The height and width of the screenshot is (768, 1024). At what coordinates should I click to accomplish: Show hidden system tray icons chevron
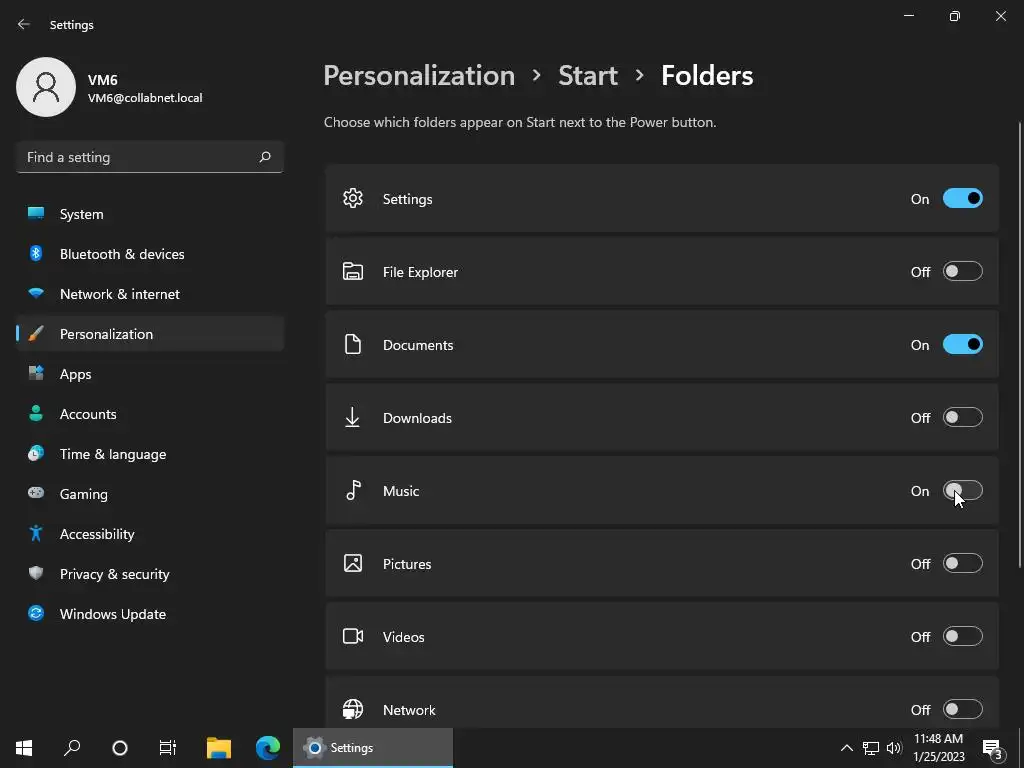(846, 748)
